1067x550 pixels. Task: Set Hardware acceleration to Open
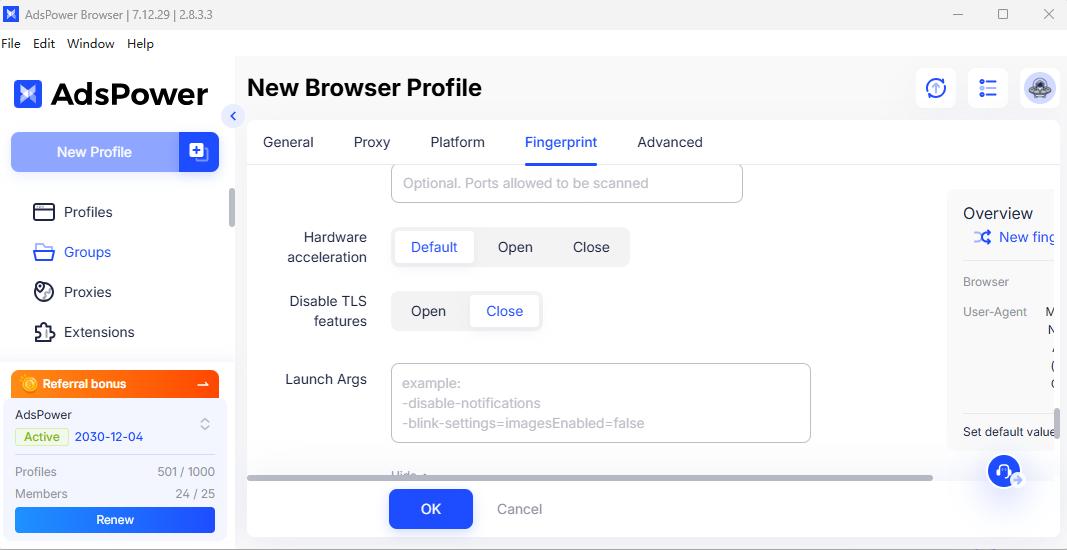tap(515, 247)
